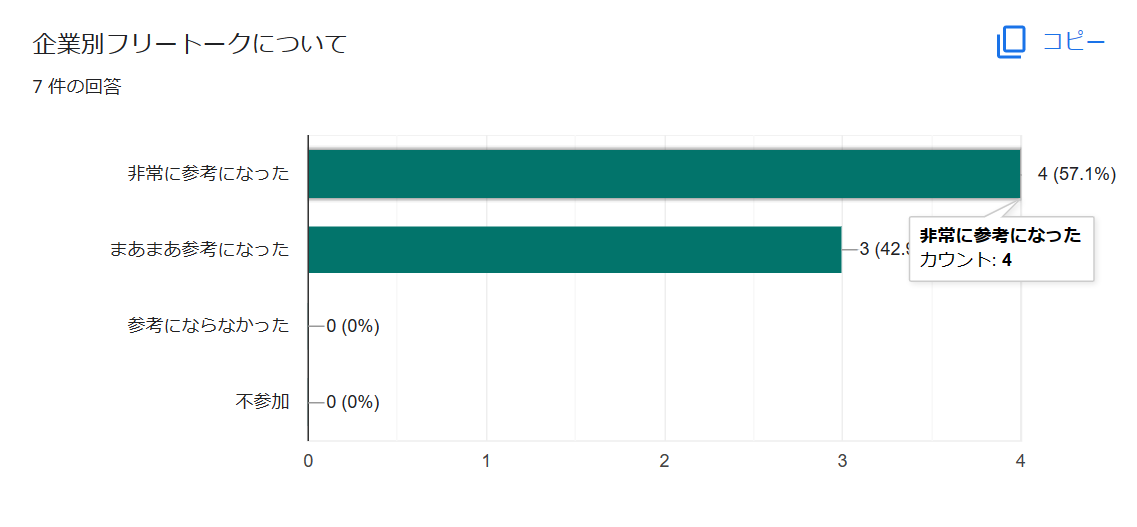The height and width of the screenshot is (527, 1137).
Task: Click axis tick label 4
Action: [1021, 461]
